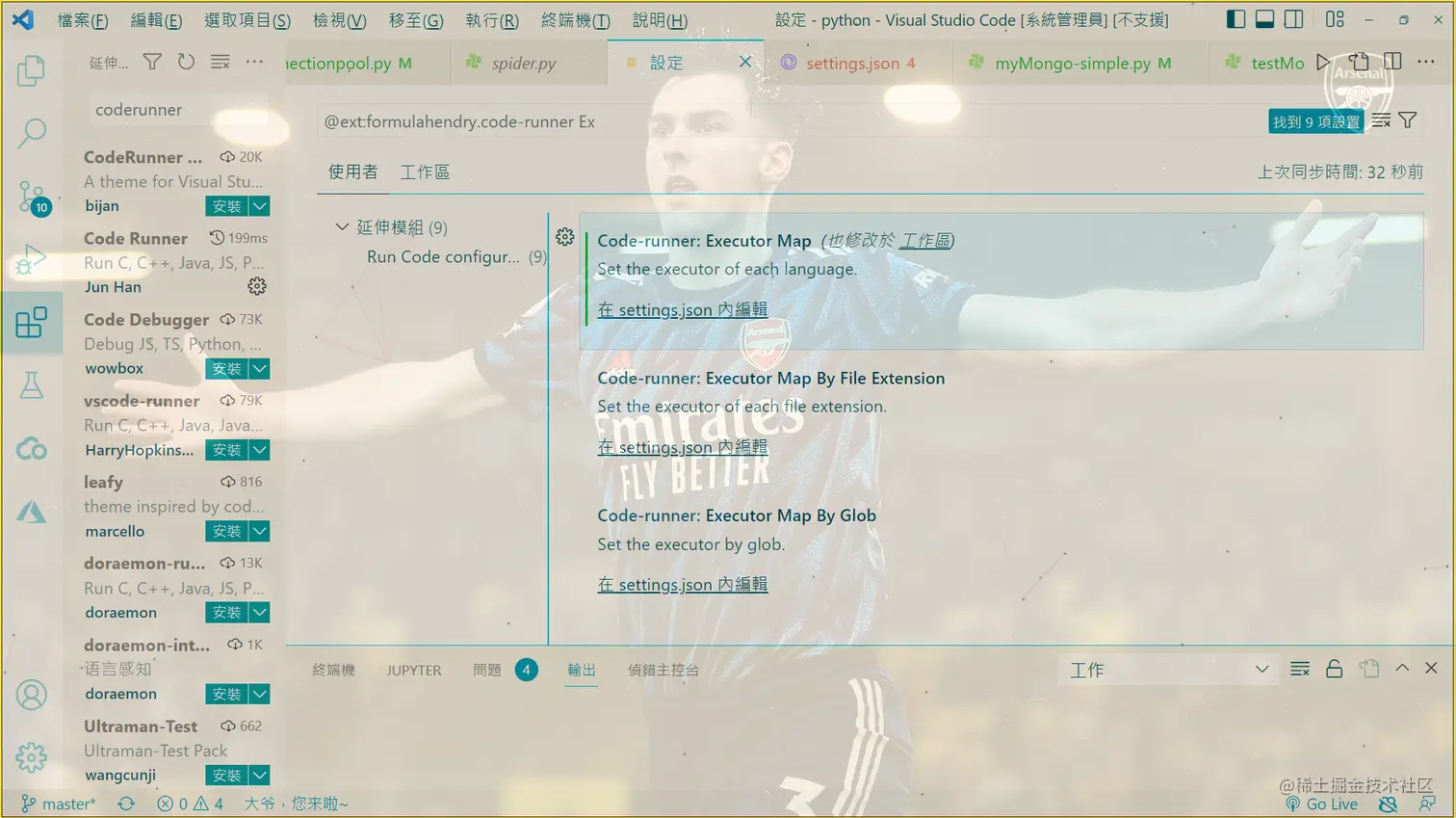
Task: Open install dropdown for doraemon-int extension
Action: pos(260,694)
